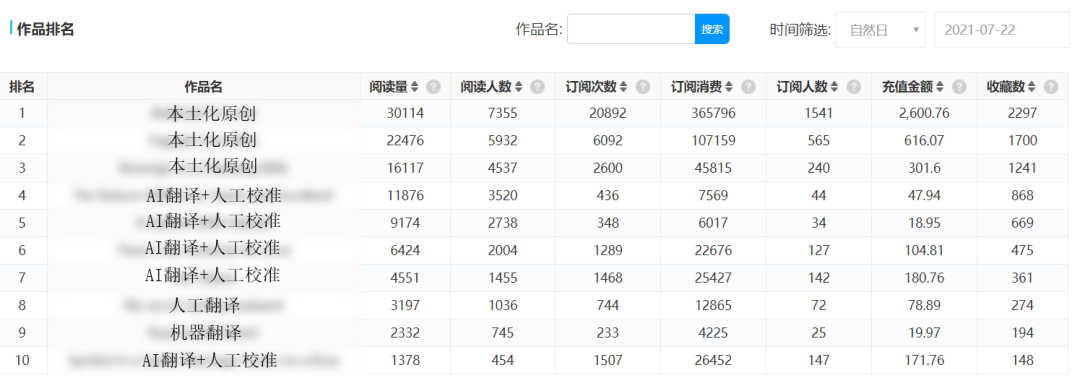
Task: Click the 45815 subscription spend cell
Action: click(x=713, y=167)
